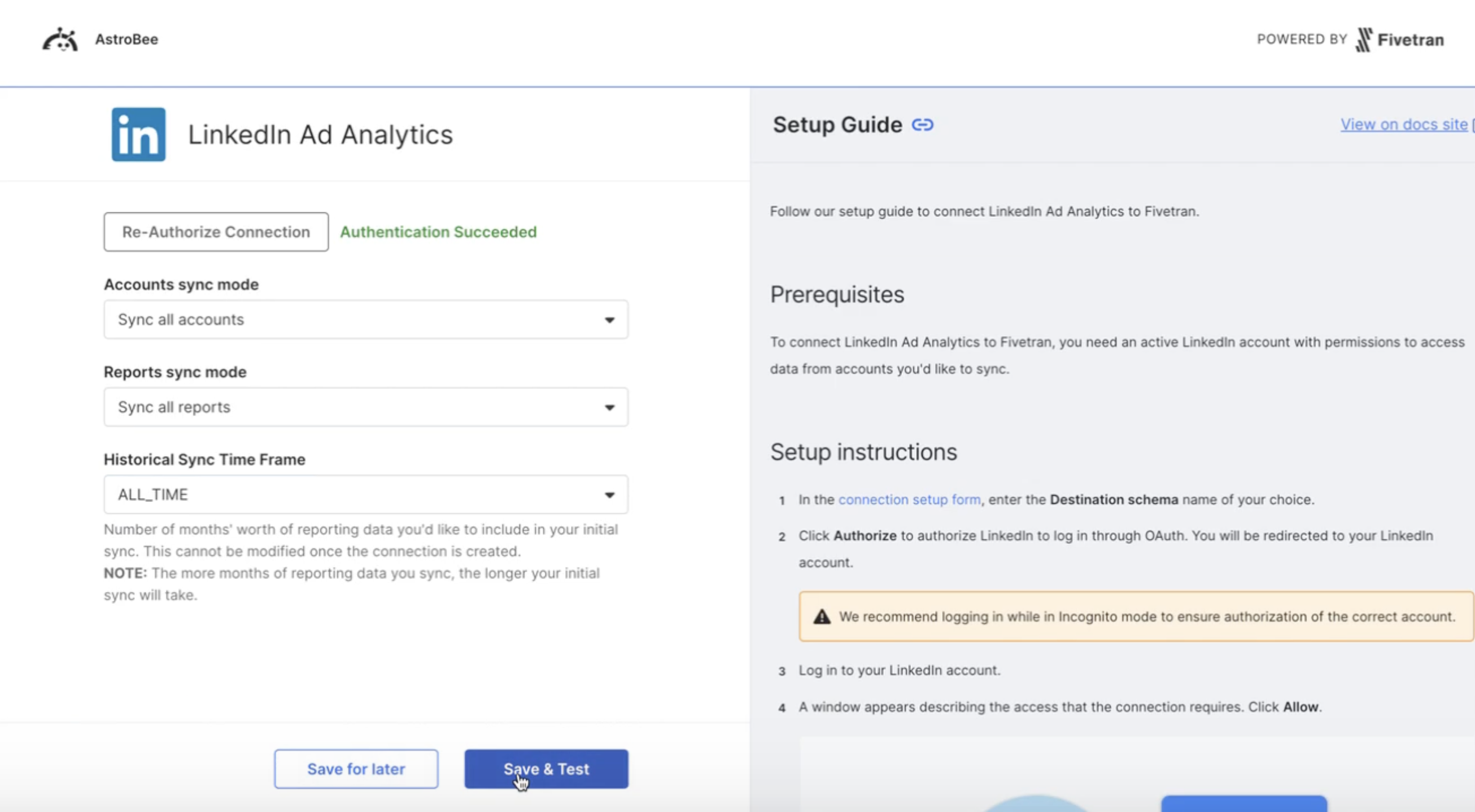Open View on docs site link
1475x812 pixels.
[1403, 124]
